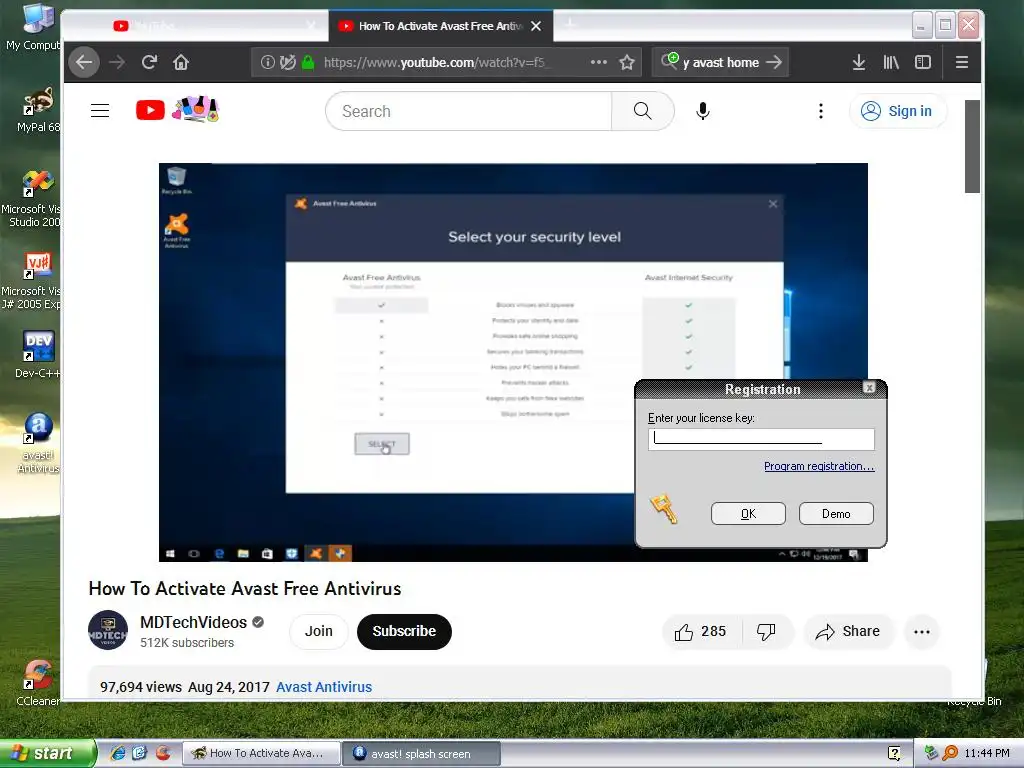Open the Dev-C++ desktop shortcut
The height and width of the screenshot is (768, 1024).
tap(38, 355)
